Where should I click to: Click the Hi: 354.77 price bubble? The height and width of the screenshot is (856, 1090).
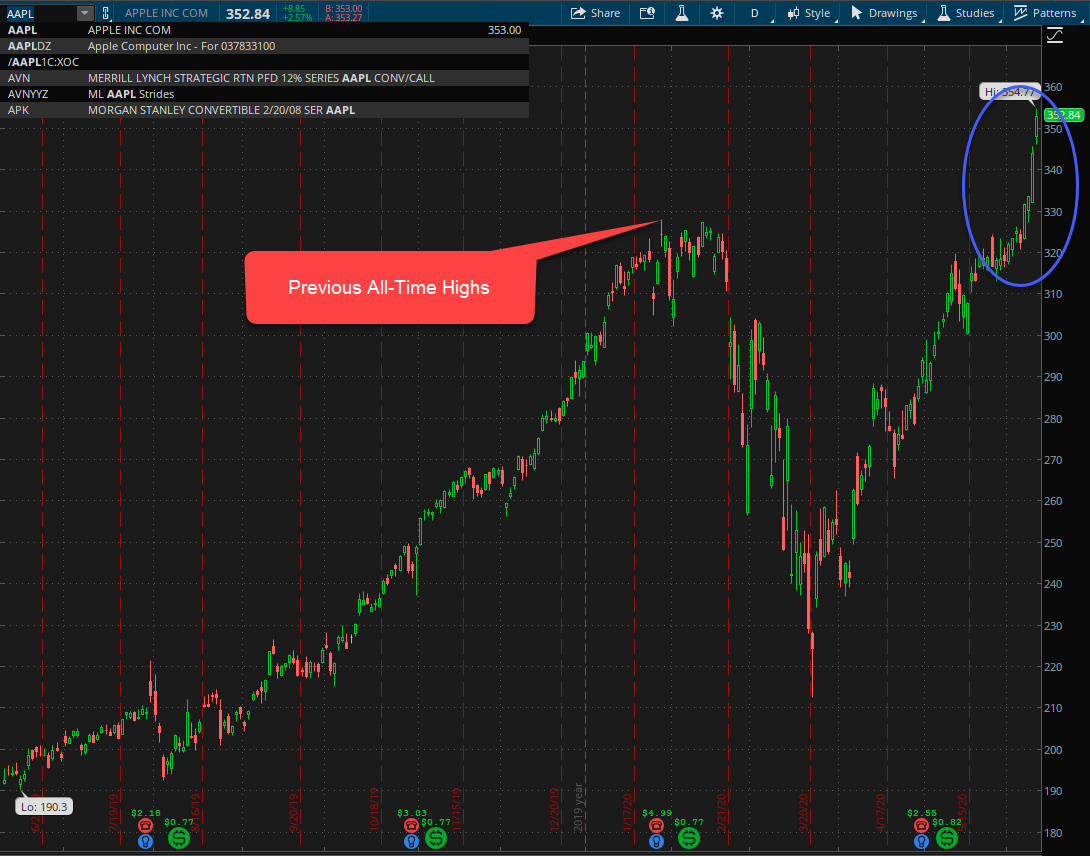pyautogui.click(x=1010, y=92)
